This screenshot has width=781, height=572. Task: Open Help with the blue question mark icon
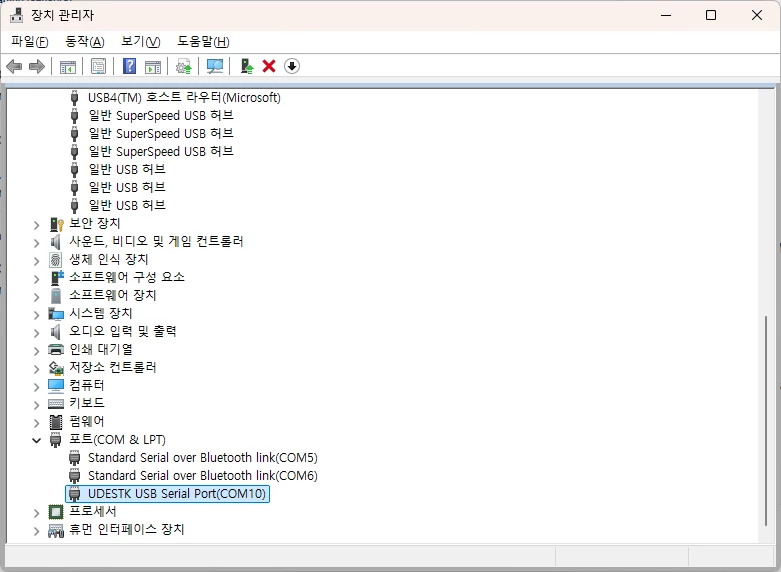point(129,66)
